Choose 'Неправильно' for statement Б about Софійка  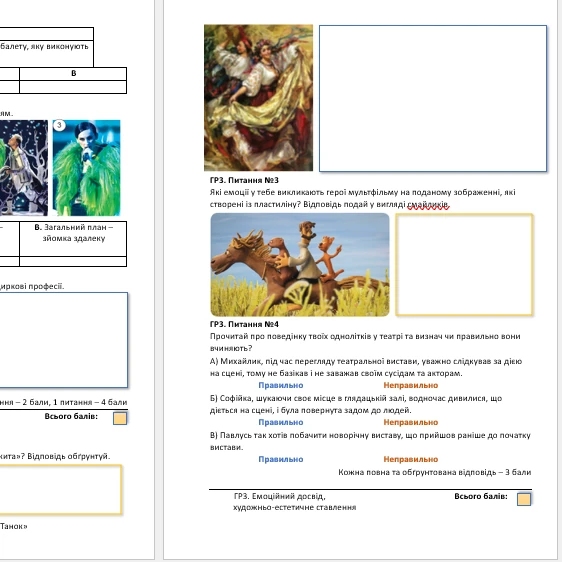pyautogui.click(x=411, y=422)
